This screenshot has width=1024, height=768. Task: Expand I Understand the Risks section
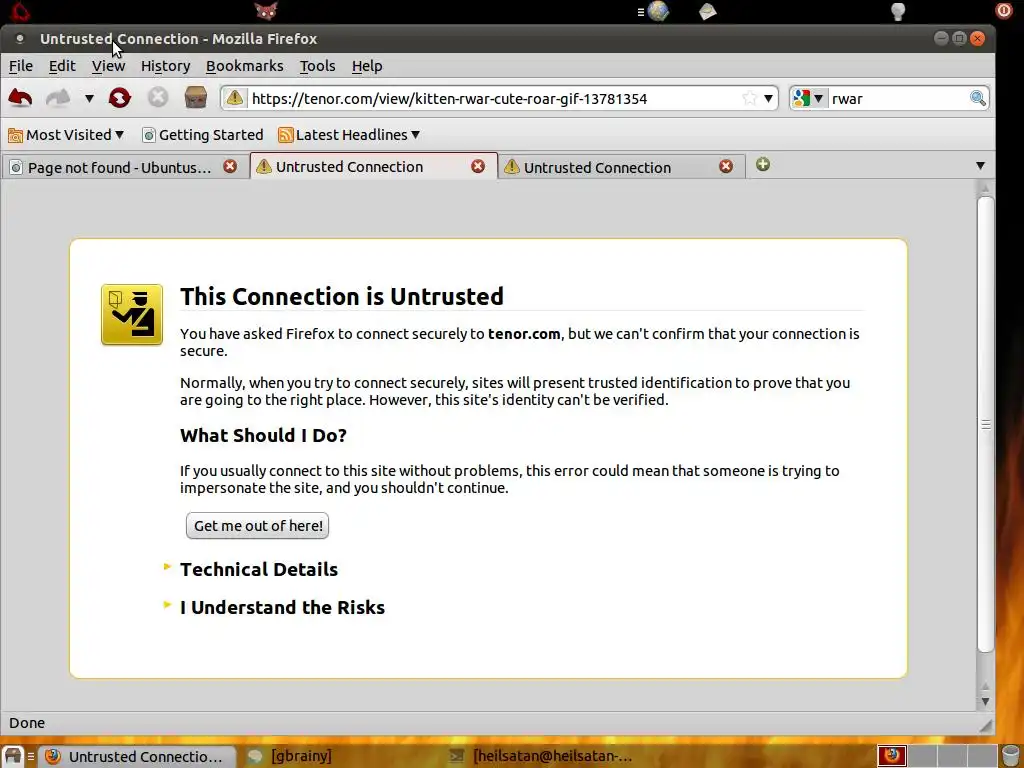coord(282,607)
